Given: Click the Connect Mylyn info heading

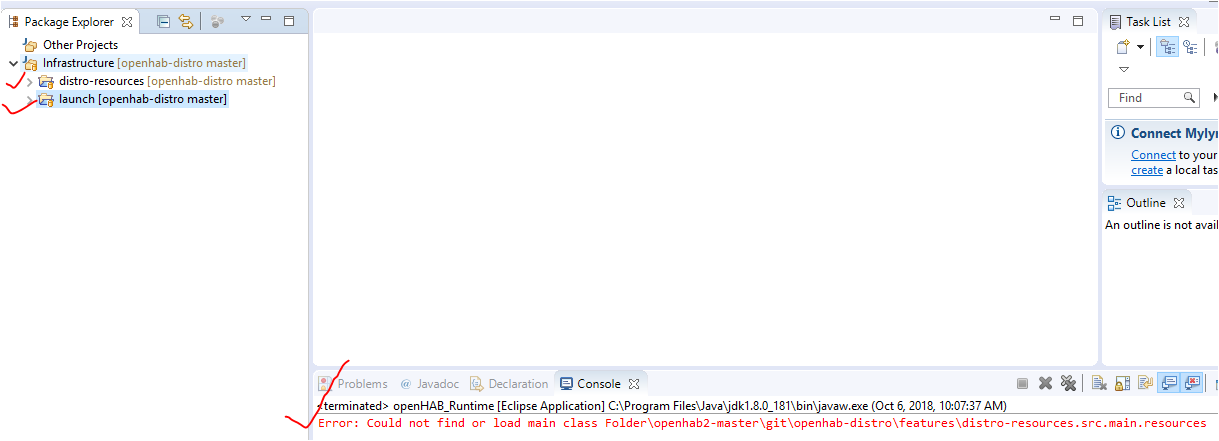Looking at the screenshot, I should (1174, 133).
